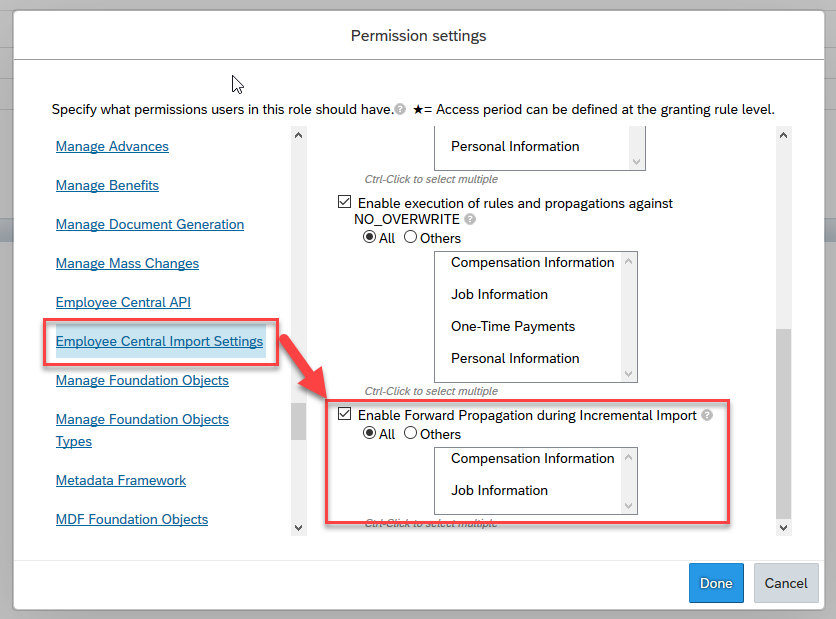Click the Cancel button

point(786,583)
